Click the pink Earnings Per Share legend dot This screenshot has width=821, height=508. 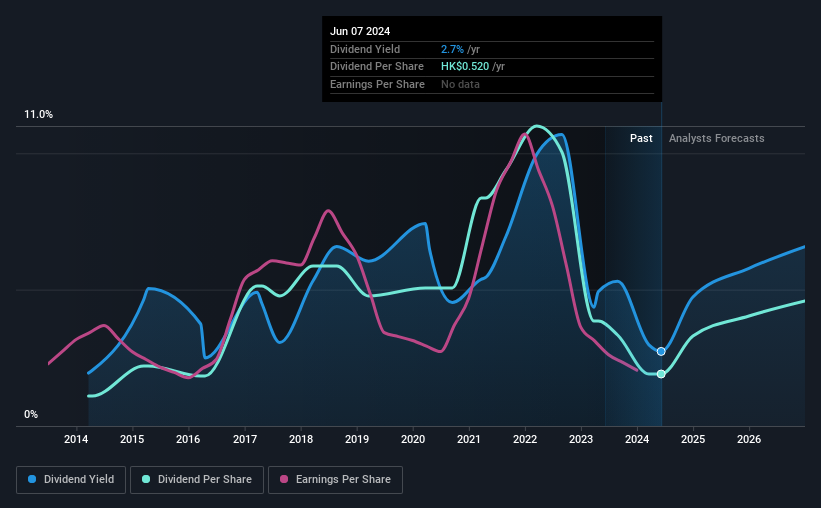[x=284, y=479]
